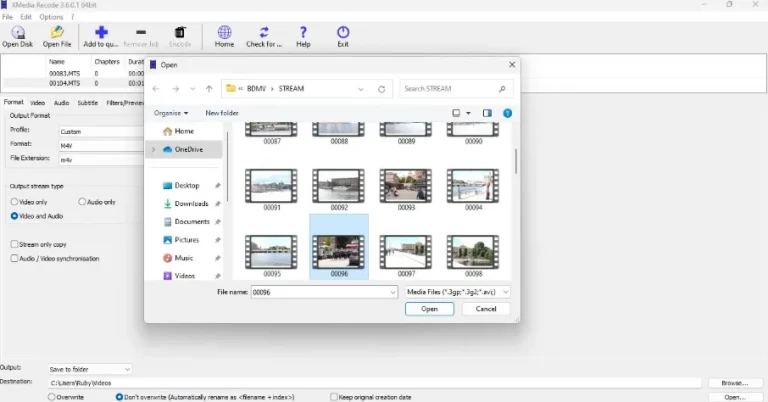Switch to the Audio tab
Screen dimensions: 768x402
[x=61, y=103]
